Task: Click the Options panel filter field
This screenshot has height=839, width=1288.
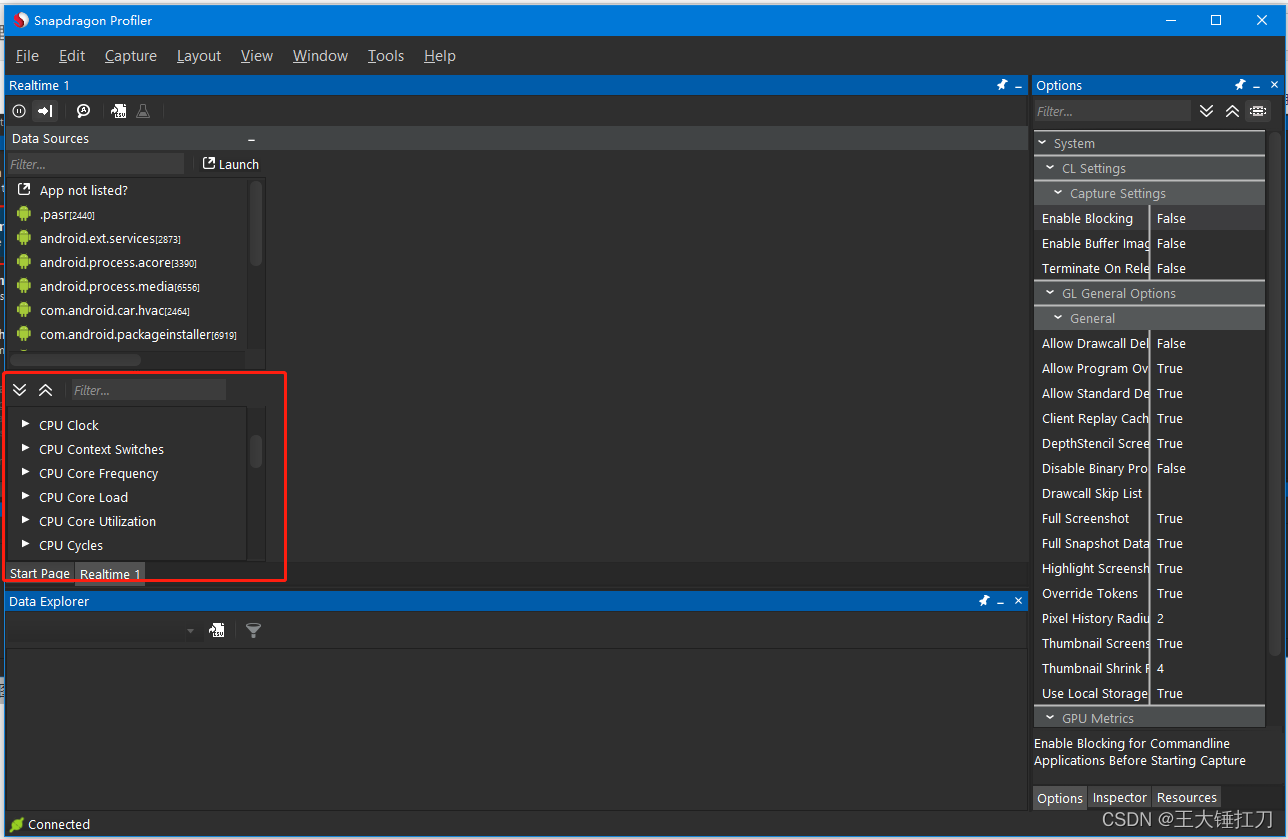Action: point(1112,111)
